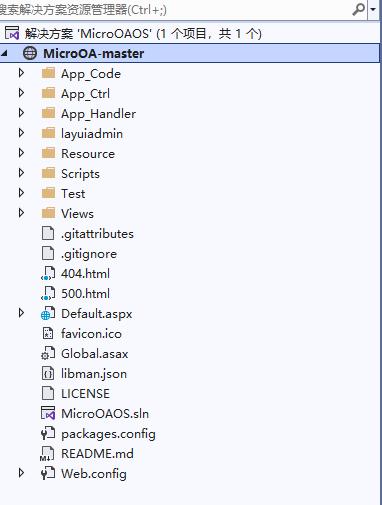Click the MicroOA-master globe icon
Image resolution: width=382 pixels, height=505 pixels.
click(30, 53)
